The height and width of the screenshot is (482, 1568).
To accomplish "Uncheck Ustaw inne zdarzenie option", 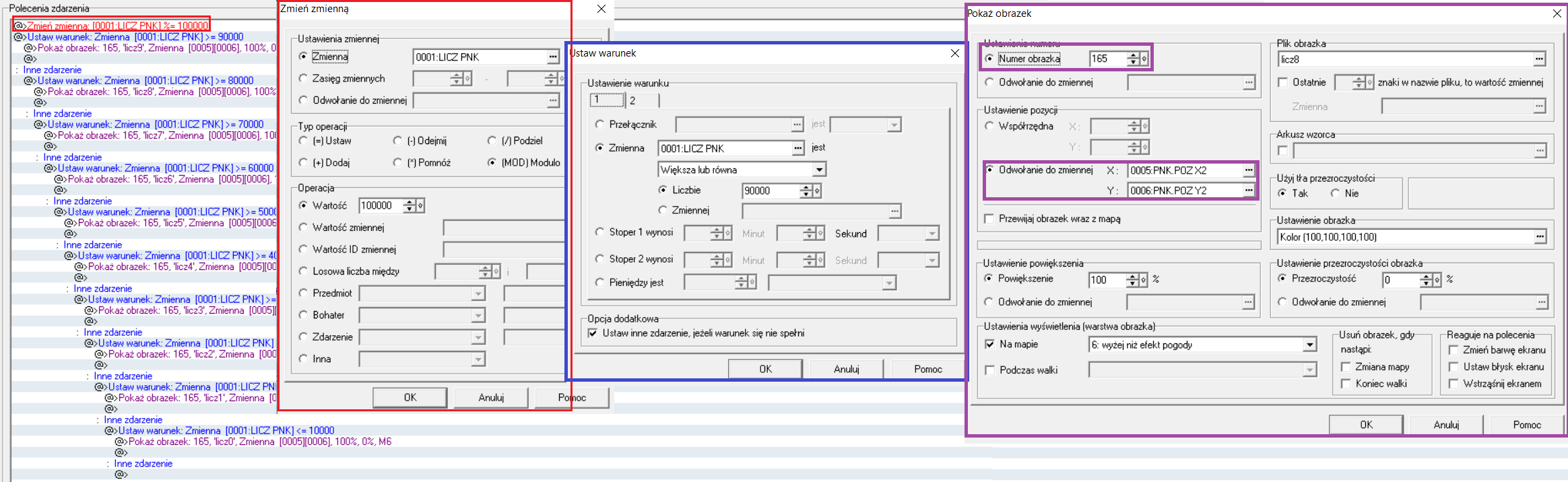I will point(593,333).
